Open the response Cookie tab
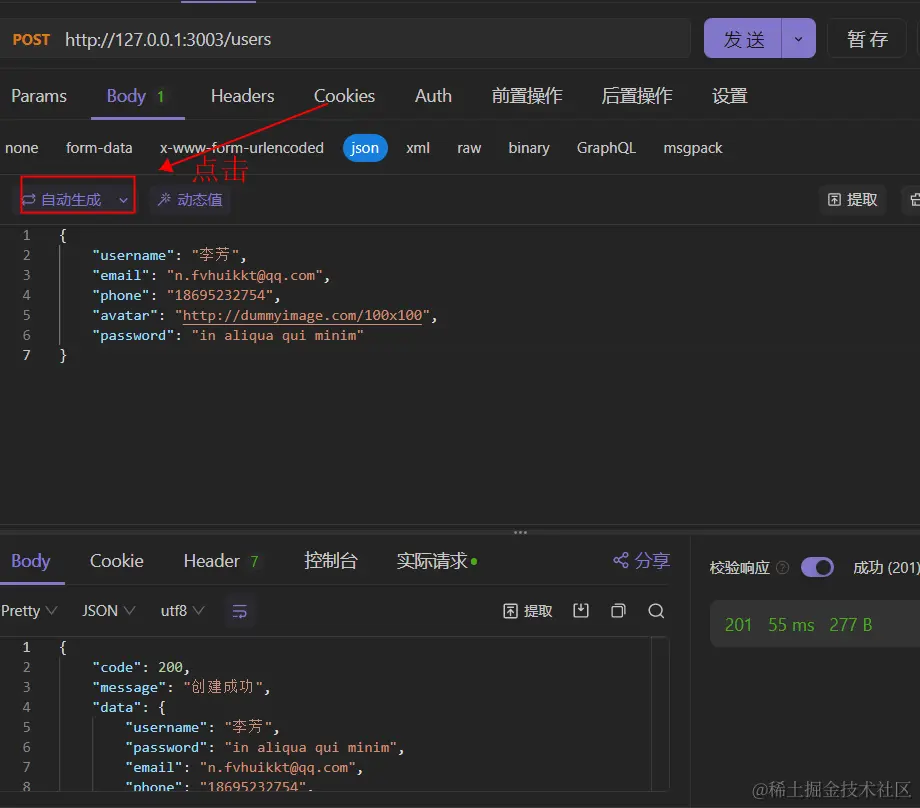Viewport: 920px width, 808px height. coord(117,561)
